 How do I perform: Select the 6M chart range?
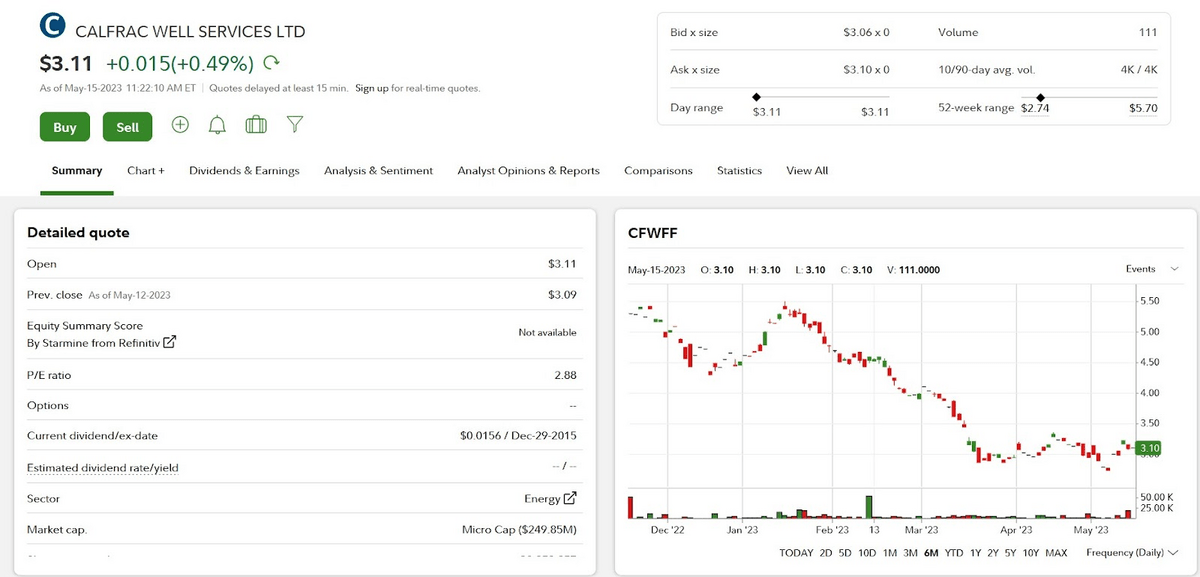(x=931, y=553)
